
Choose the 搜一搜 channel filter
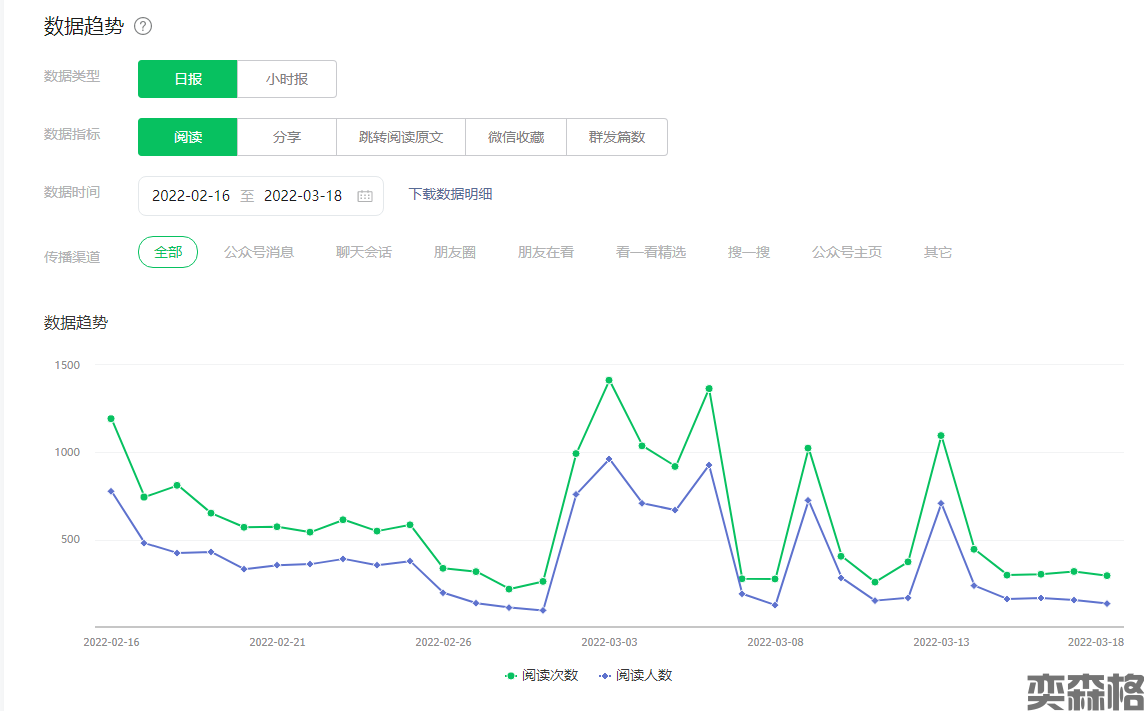click(749, 252)
